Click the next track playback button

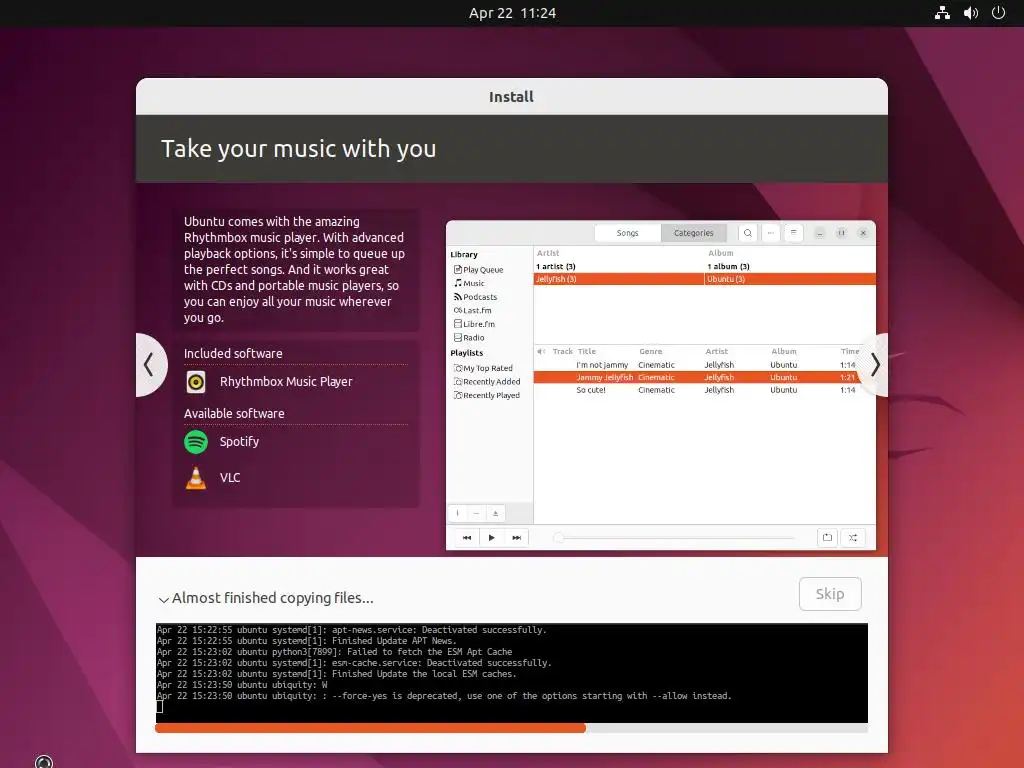click(x=517, y=537)
